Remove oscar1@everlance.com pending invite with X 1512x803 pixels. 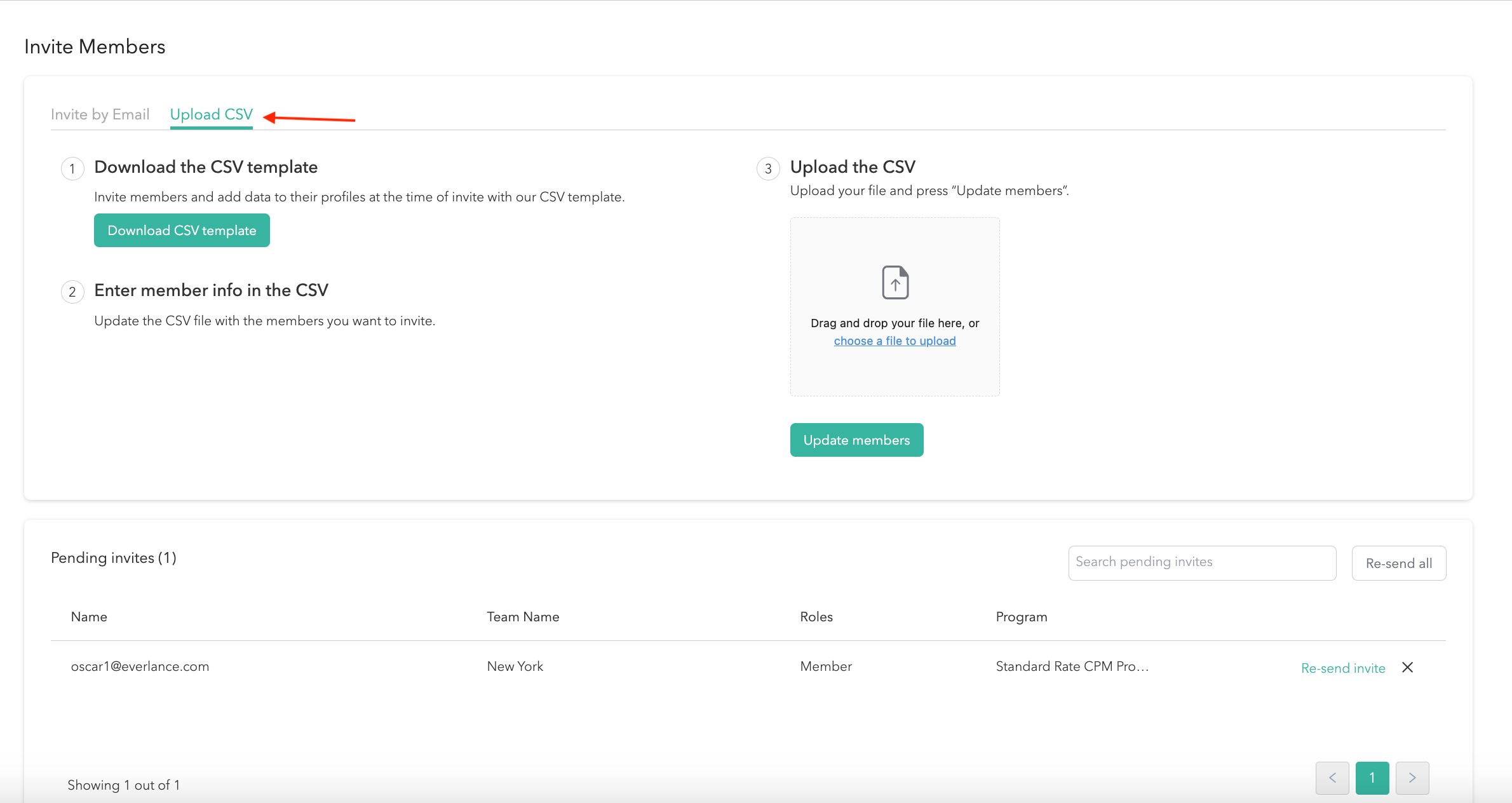(1407, 667)
